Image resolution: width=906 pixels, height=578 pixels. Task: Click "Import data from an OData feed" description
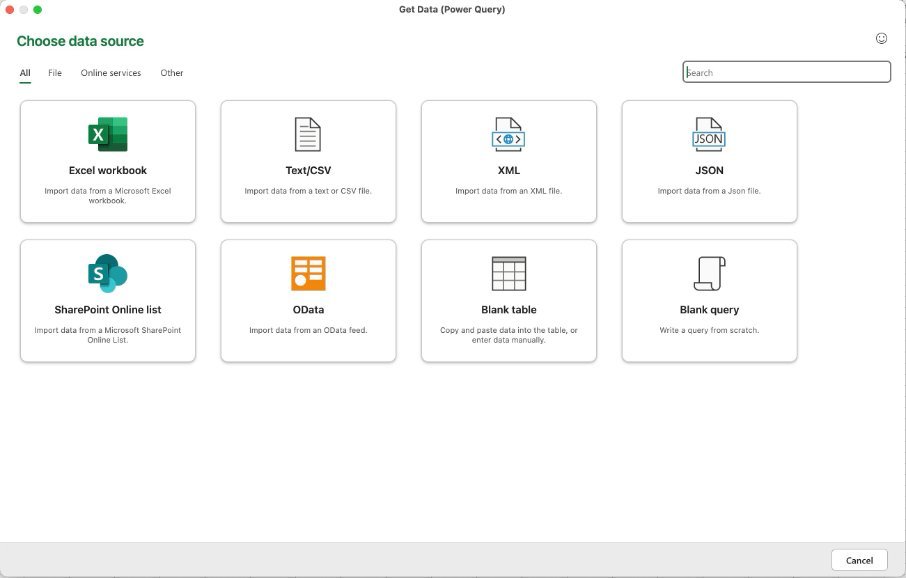pyautogui.click(x=308, y=330)
